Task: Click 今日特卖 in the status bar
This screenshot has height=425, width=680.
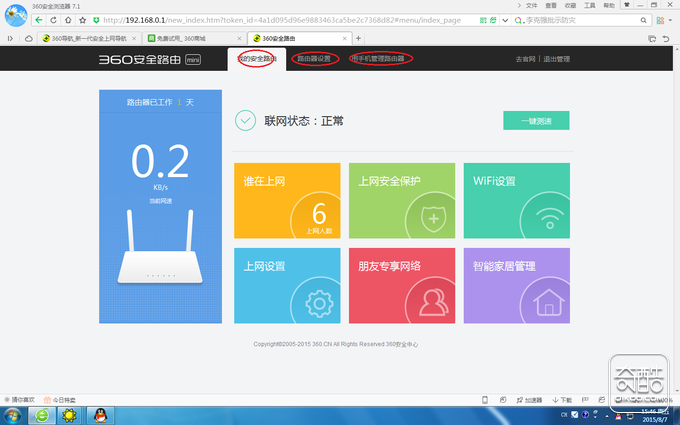Action: pos(60,400)
